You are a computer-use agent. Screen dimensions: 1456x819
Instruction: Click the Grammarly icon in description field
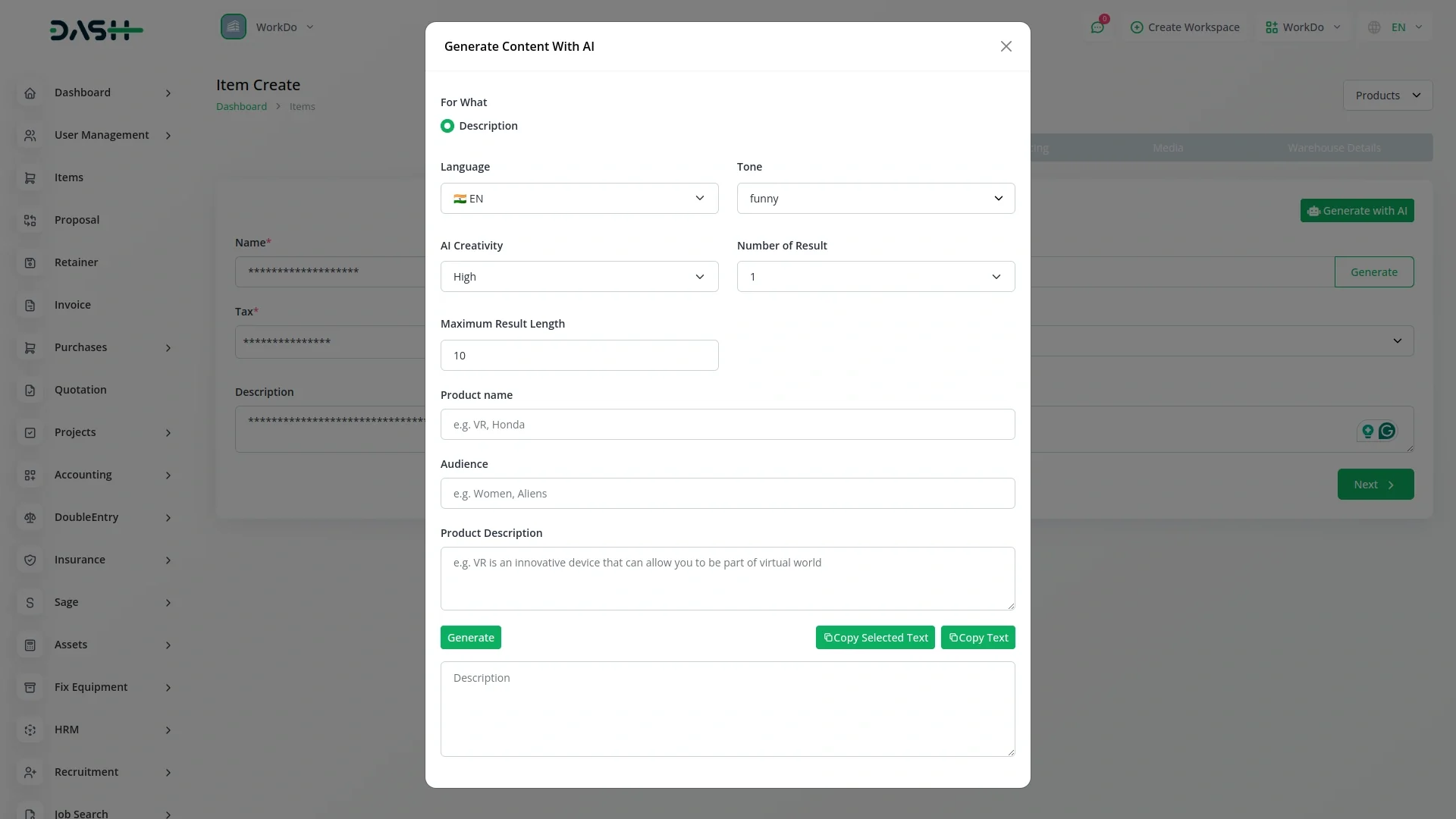pos(1387,431)
